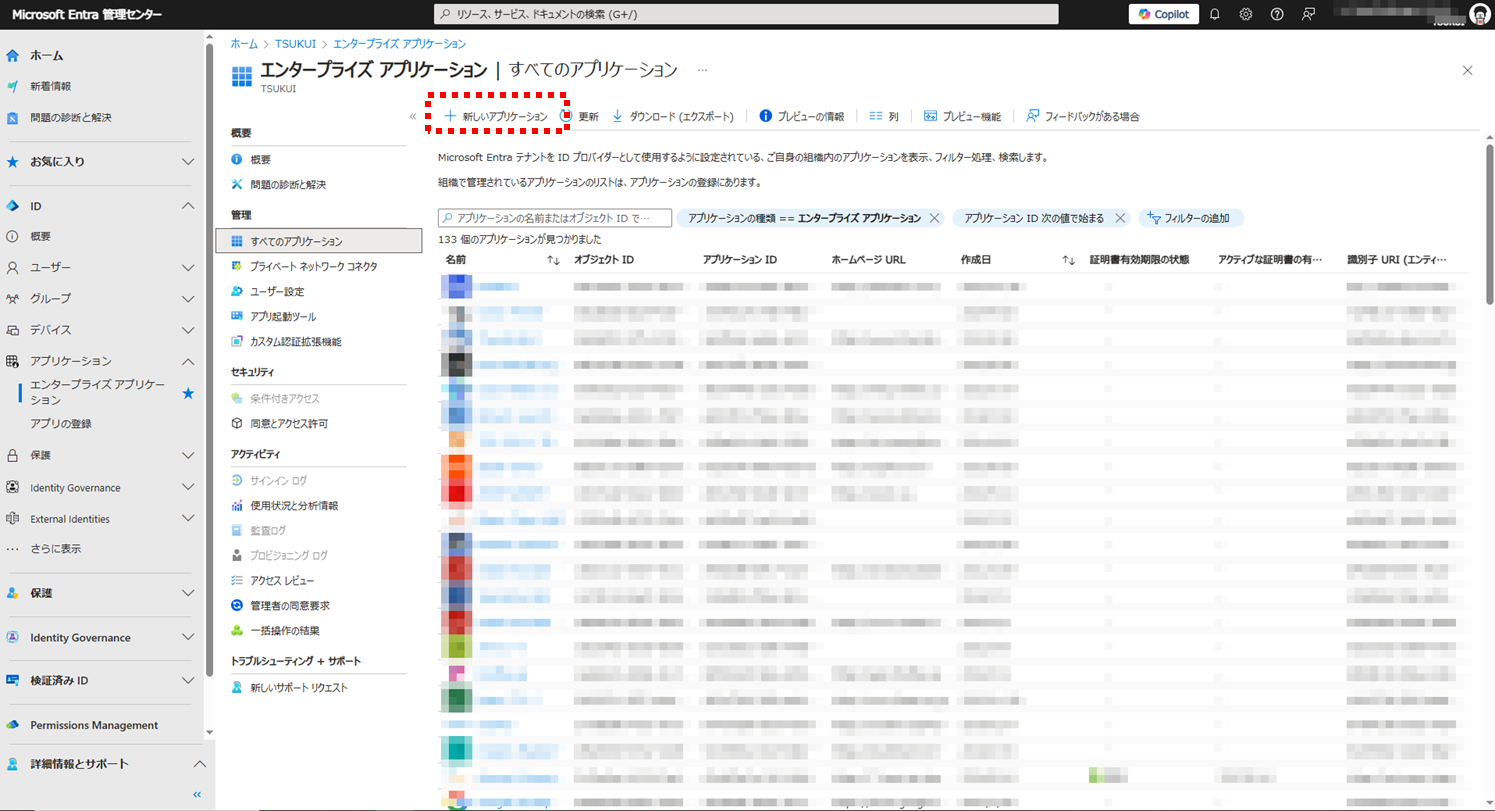Click 列 columns toolbar button
Viewport: 1495px width, 811px height.
883,116
